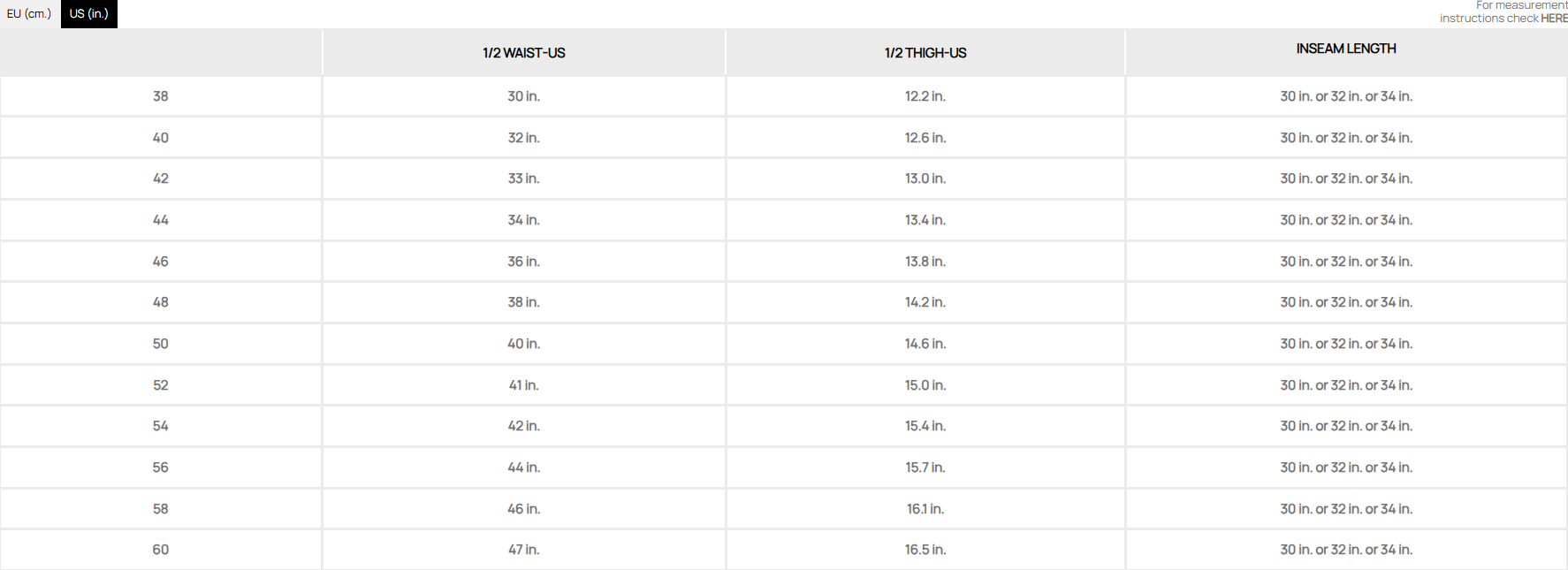
Task: Select the size 60 row label
Action: pyautogui.click(x=160, y=550)
